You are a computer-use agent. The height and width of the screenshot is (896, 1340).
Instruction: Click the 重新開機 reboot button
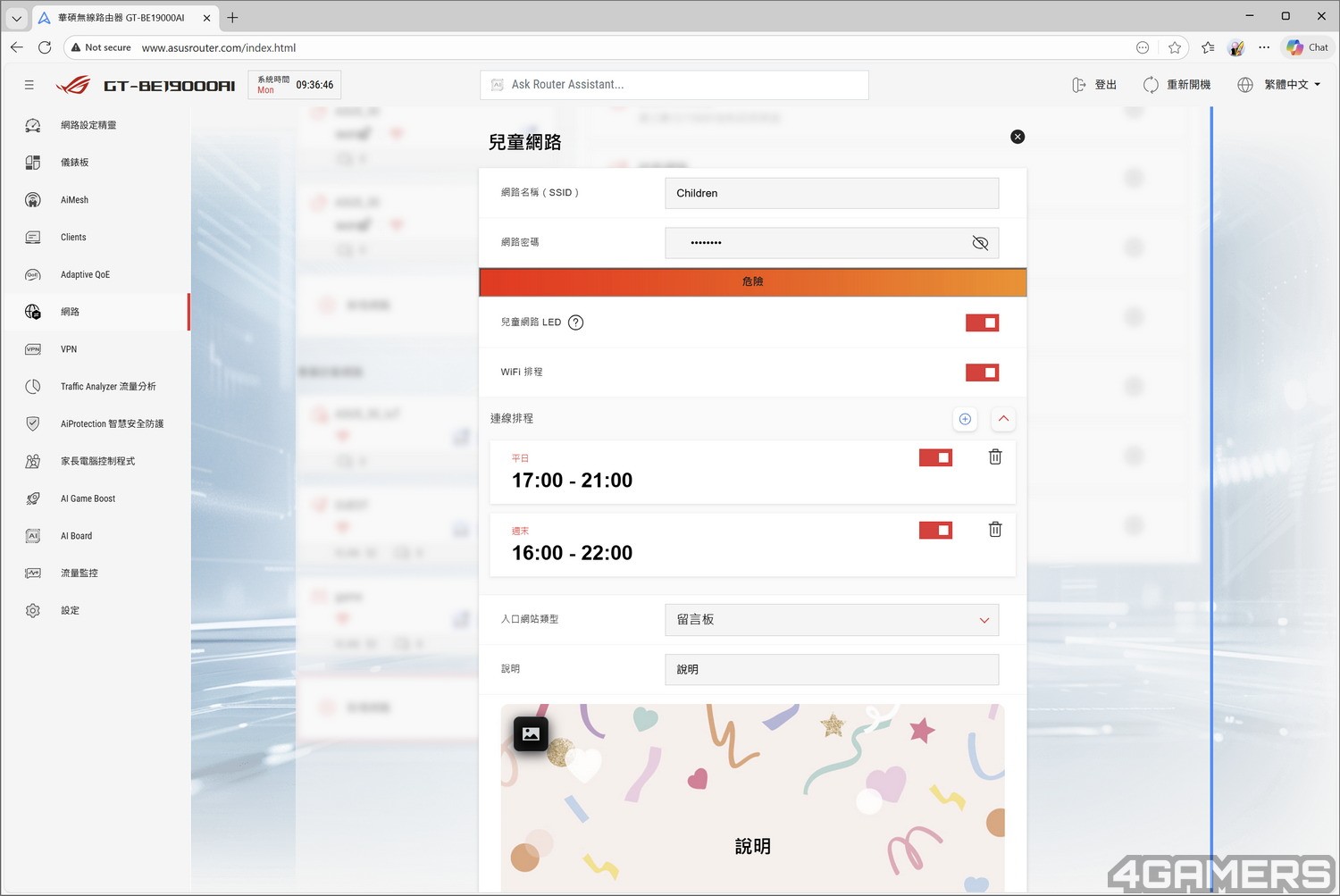[x=1177, y=85]
